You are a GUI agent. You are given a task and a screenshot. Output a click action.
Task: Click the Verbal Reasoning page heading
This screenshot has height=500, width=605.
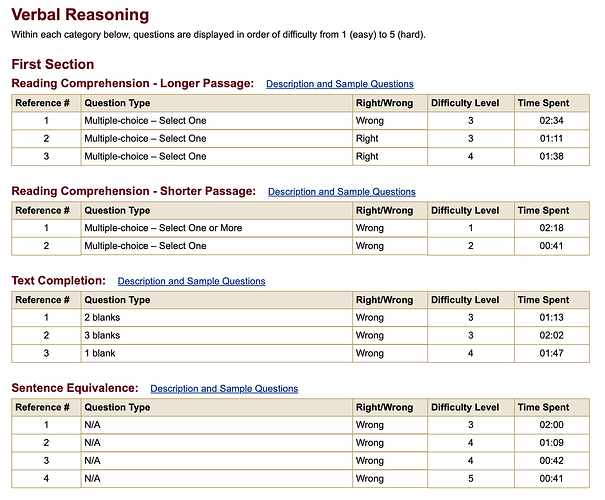80,15
